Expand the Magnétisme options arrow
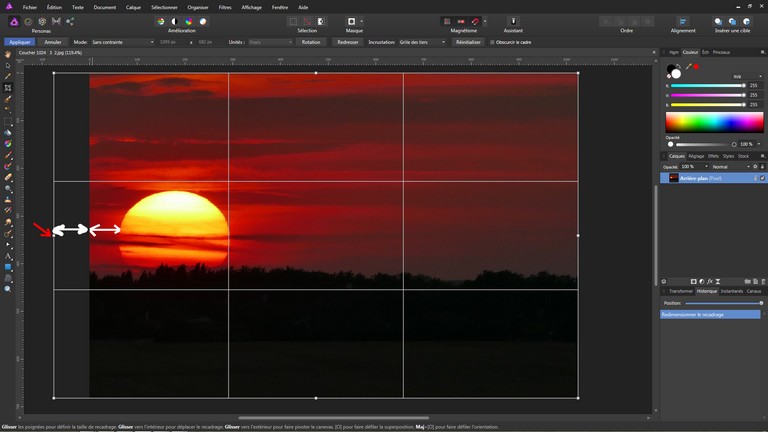The height and width of the screenshot is (432, 768). coord(485,22)
